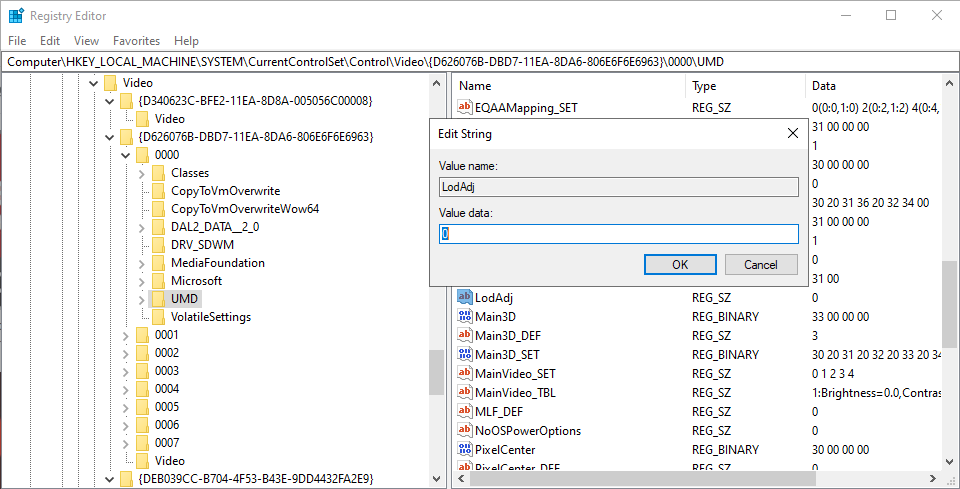Collapse the top-level Video key
The height and width of the screenshot is (489, 960).
coord(94,83)
